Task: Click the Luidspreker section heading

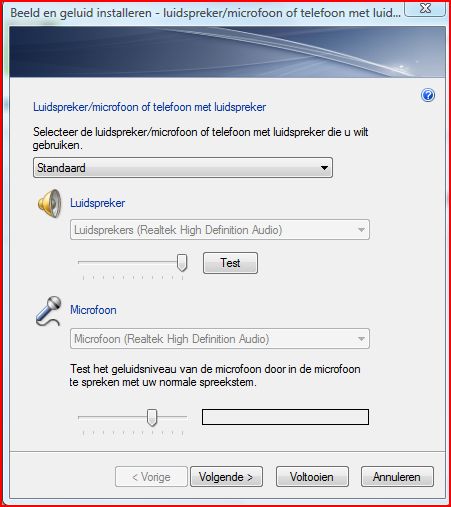Action: point(98,203)
